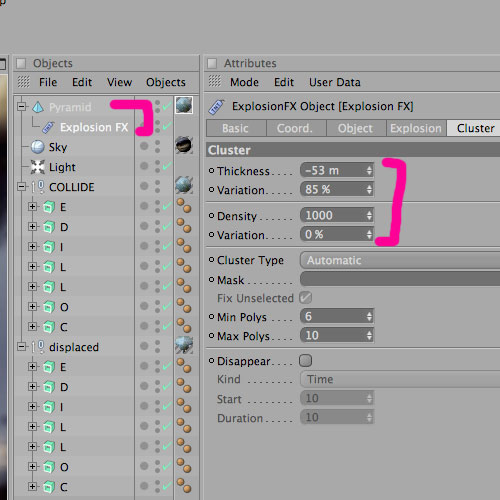Toggle the Light object's green checkmark
The height and width of the screenshot is (500, 500).
tap(167, 166)
